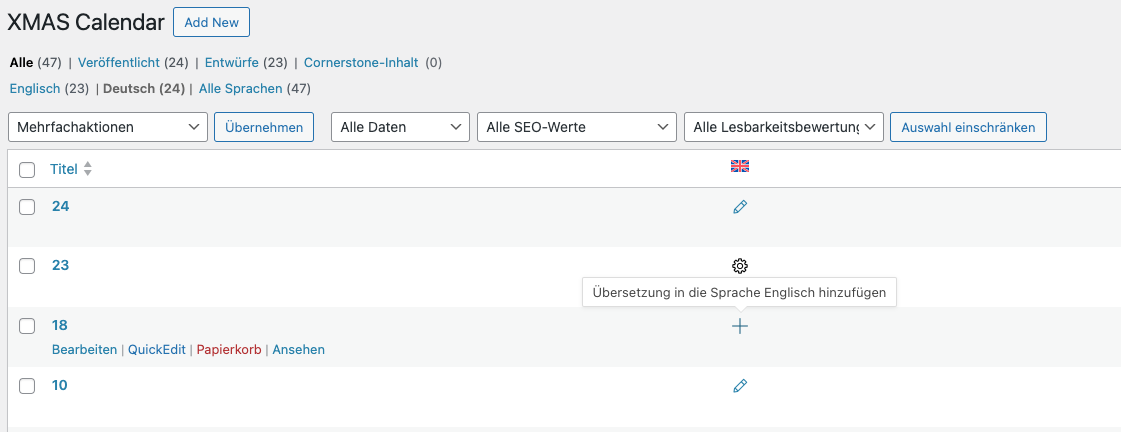Image resolution: width=1121 pixels, height=432 pixels.
Task: Filter by Veröffentlicht posts
Action: (x=119, y=63)
